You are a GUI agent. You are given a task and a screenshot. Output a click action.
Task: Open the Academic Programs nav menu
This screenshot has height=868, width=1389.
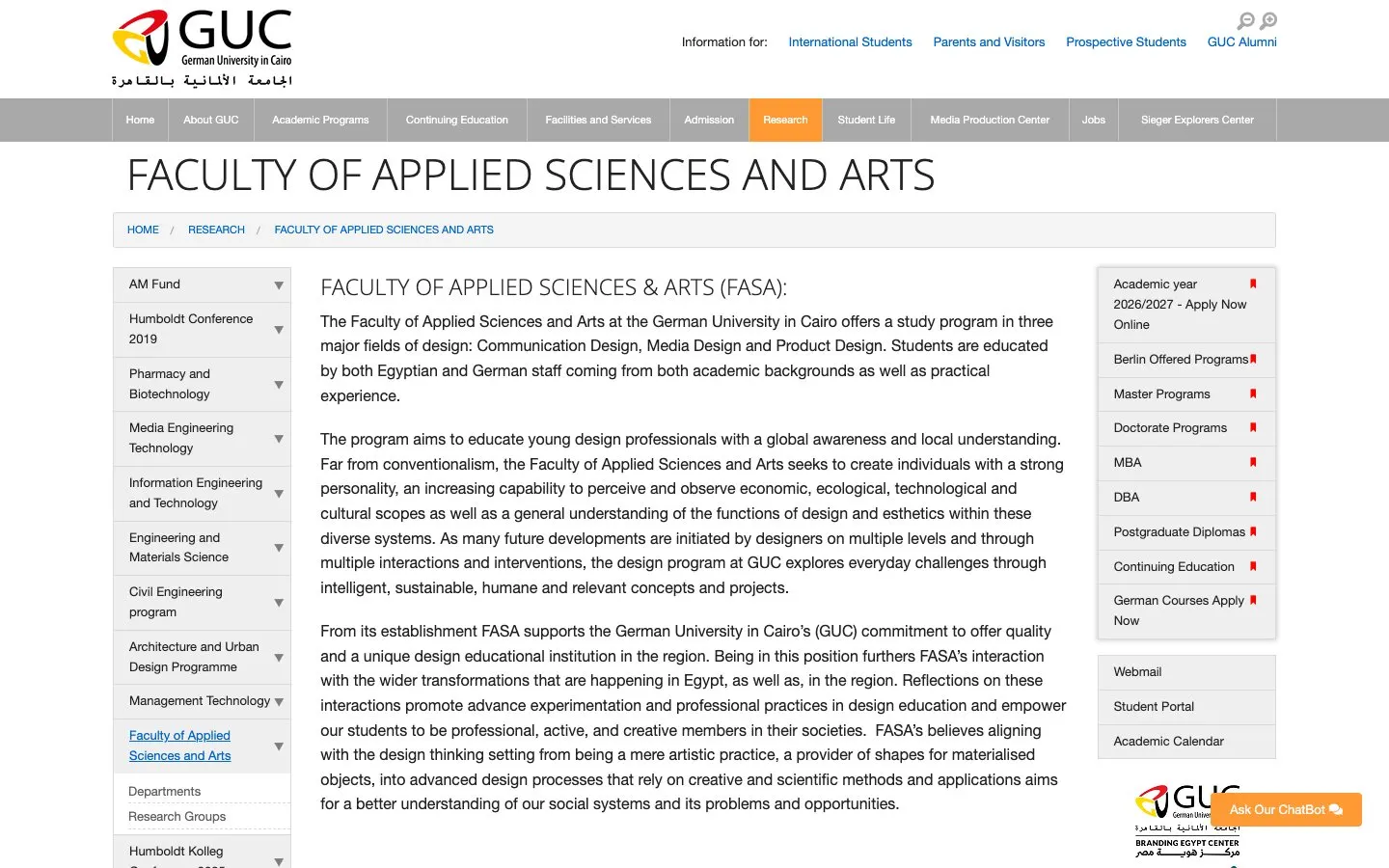pyautogui.click(x=320, y=120)
